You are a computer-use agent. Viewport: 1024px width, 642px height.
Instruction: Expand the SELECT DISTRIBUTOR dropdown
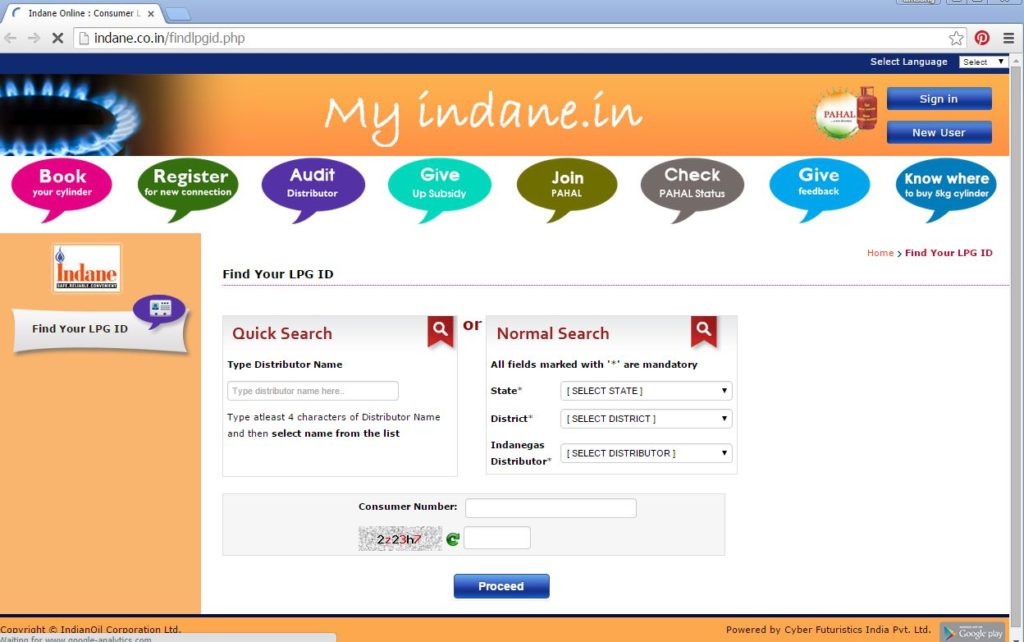point(646,453)
